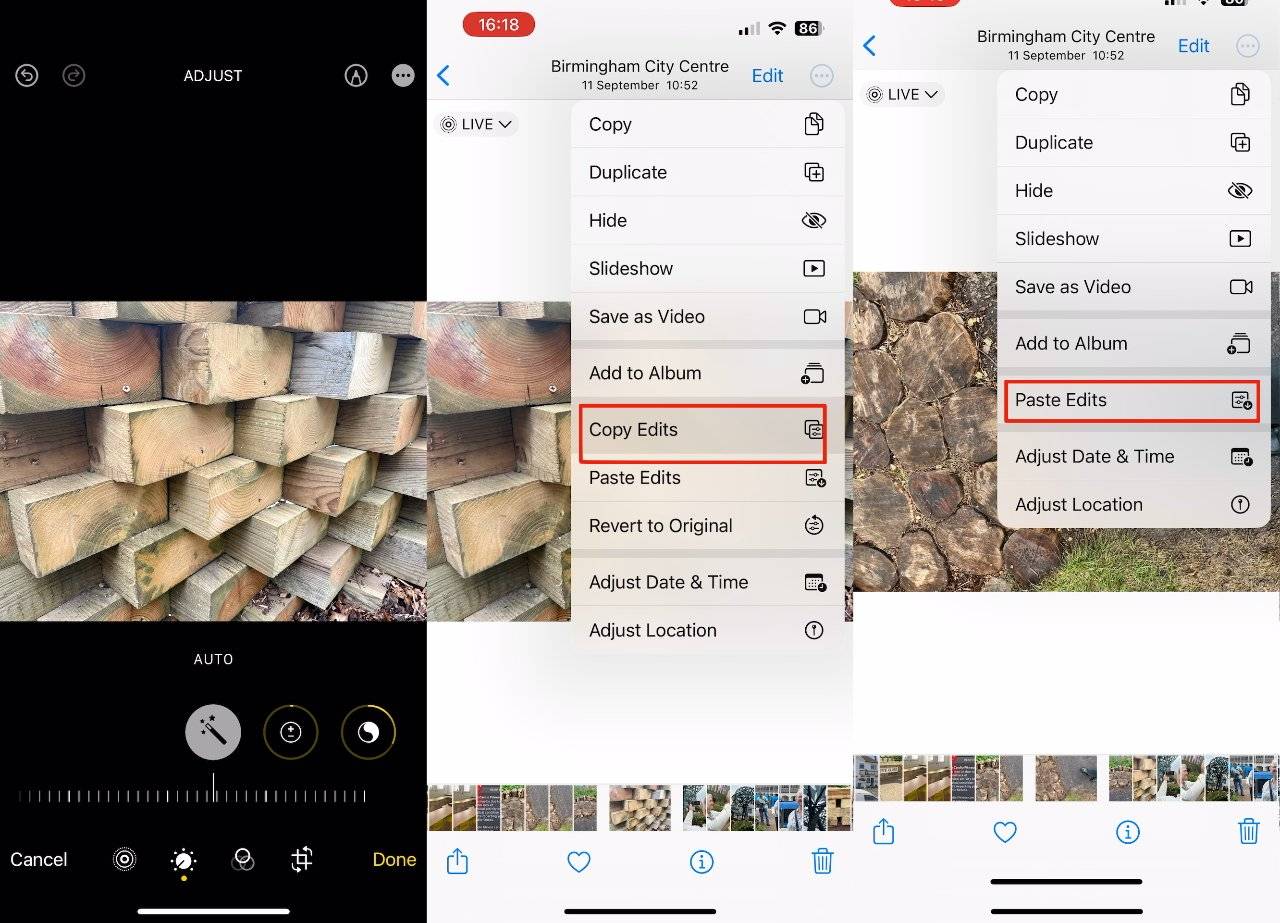The height and width of the screenshot is (923, 1280).
Task: Tap the undo arrow in the editor
Action: click(27, 75)
